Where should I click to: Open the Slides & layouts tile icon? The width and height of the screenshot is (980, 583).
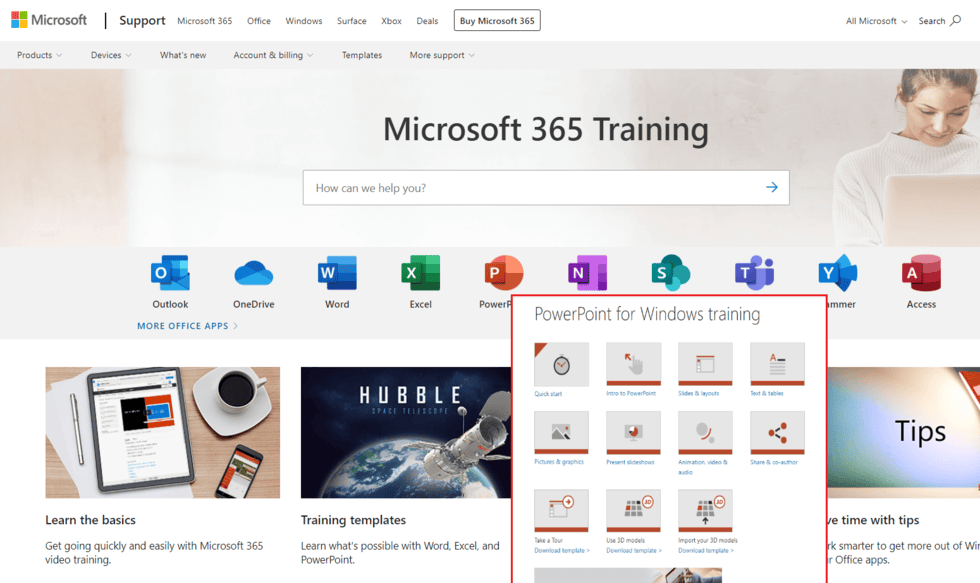click(705, 364)
